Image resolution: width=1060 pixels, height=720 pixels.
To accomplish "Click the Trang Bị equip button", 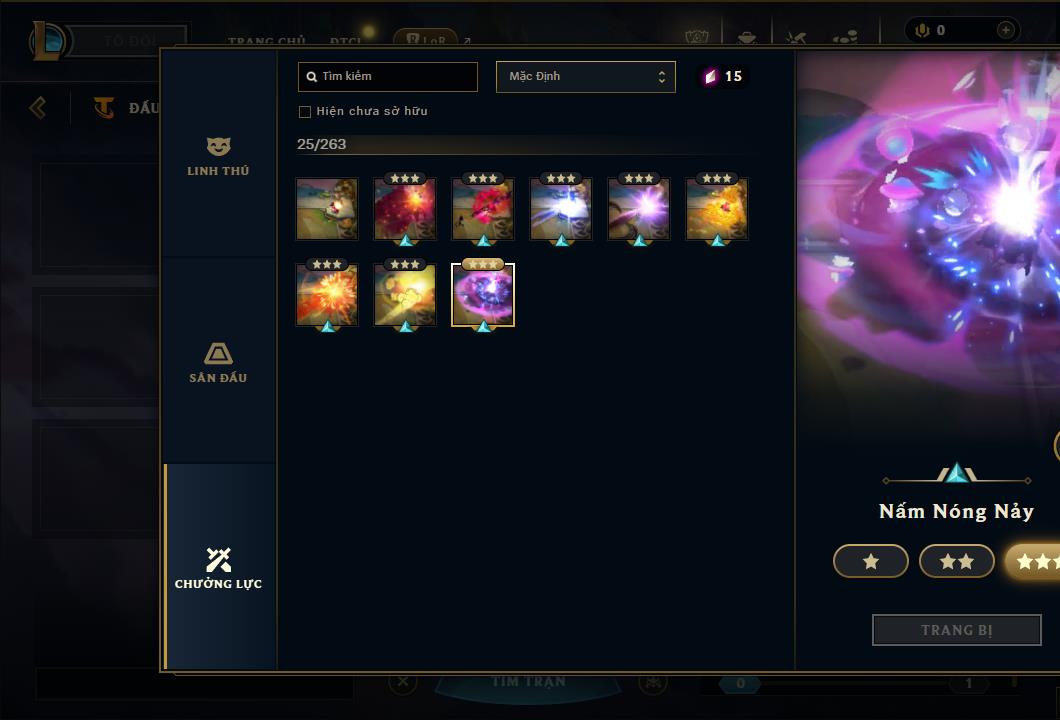I will click(957, 630).
